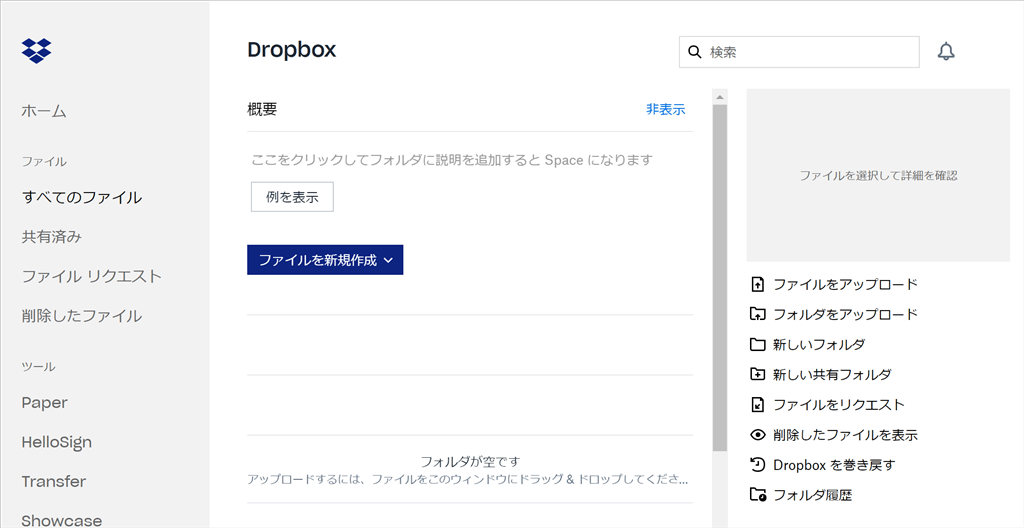Open 削除したファイル in the sidebar
The width and height of the screenshot is (1024, 528).
(x=82, y=316)
